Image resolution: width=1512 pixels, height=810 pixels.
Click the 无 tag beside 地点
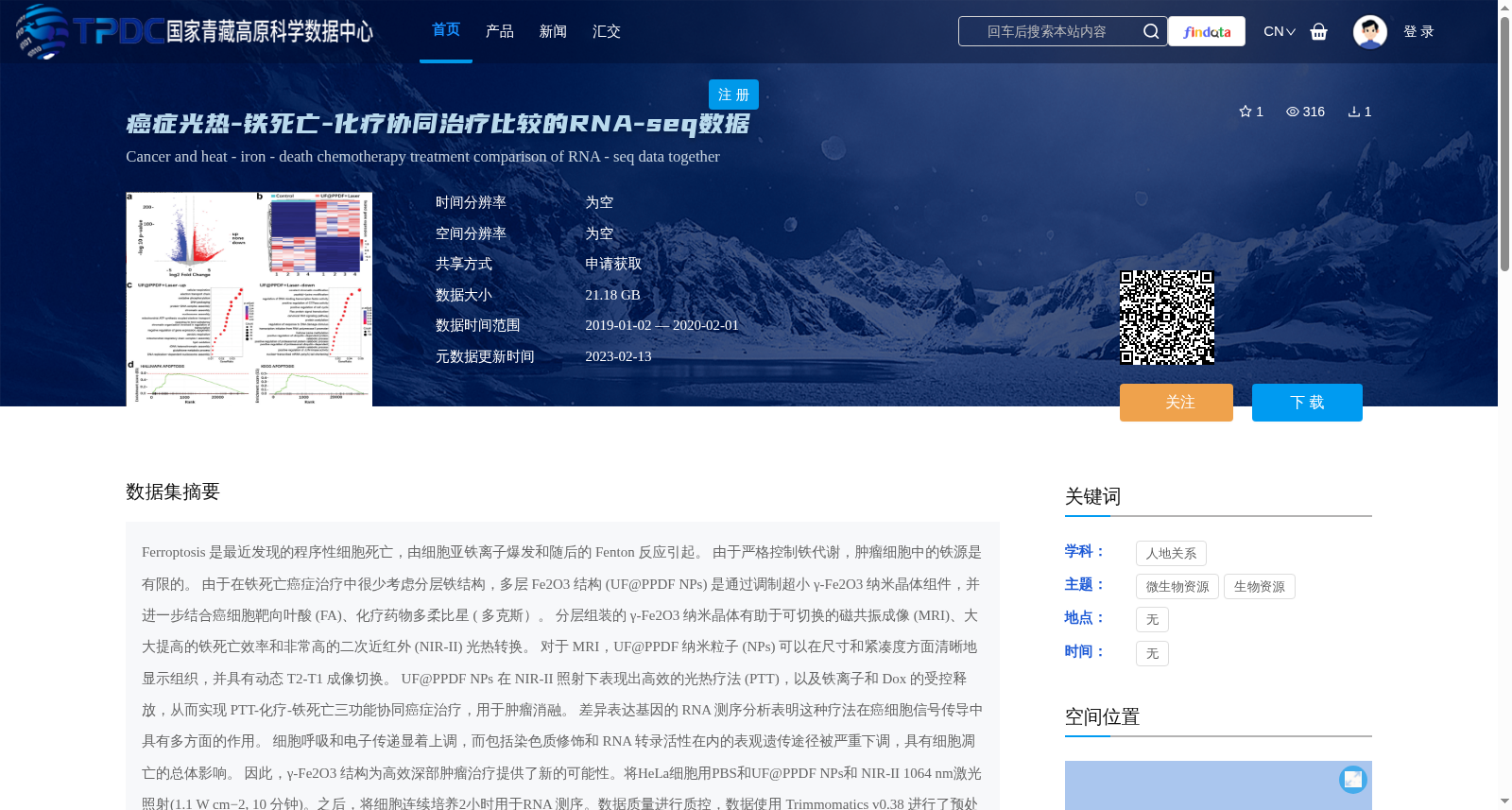pos(1152,620)
